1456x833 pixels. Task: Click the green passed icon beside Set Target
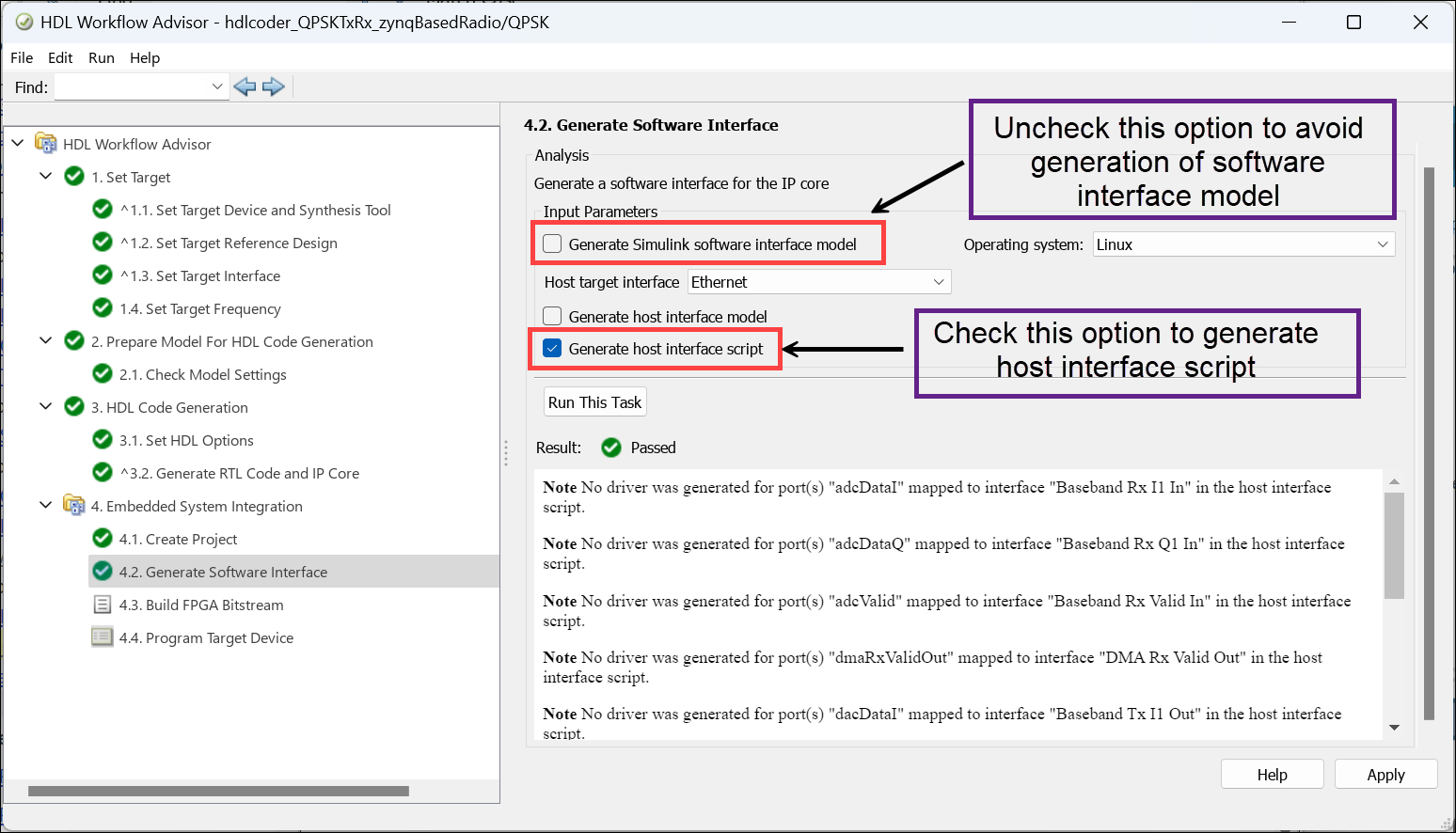(x=74, y=177)
